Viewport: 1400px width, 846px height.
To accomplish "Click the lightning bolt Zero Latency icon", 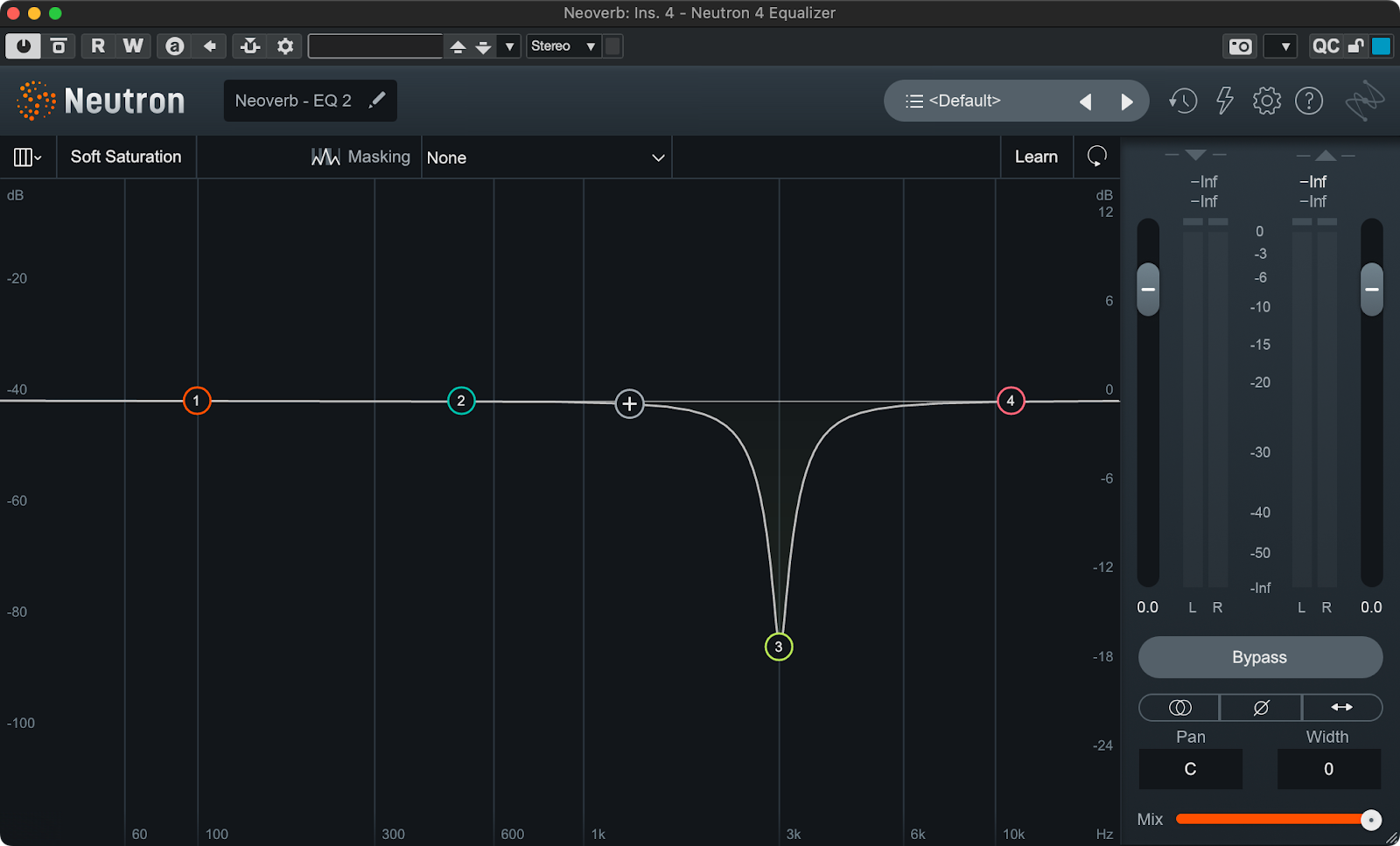I will pyautogui.click(x=1225, y=101).
